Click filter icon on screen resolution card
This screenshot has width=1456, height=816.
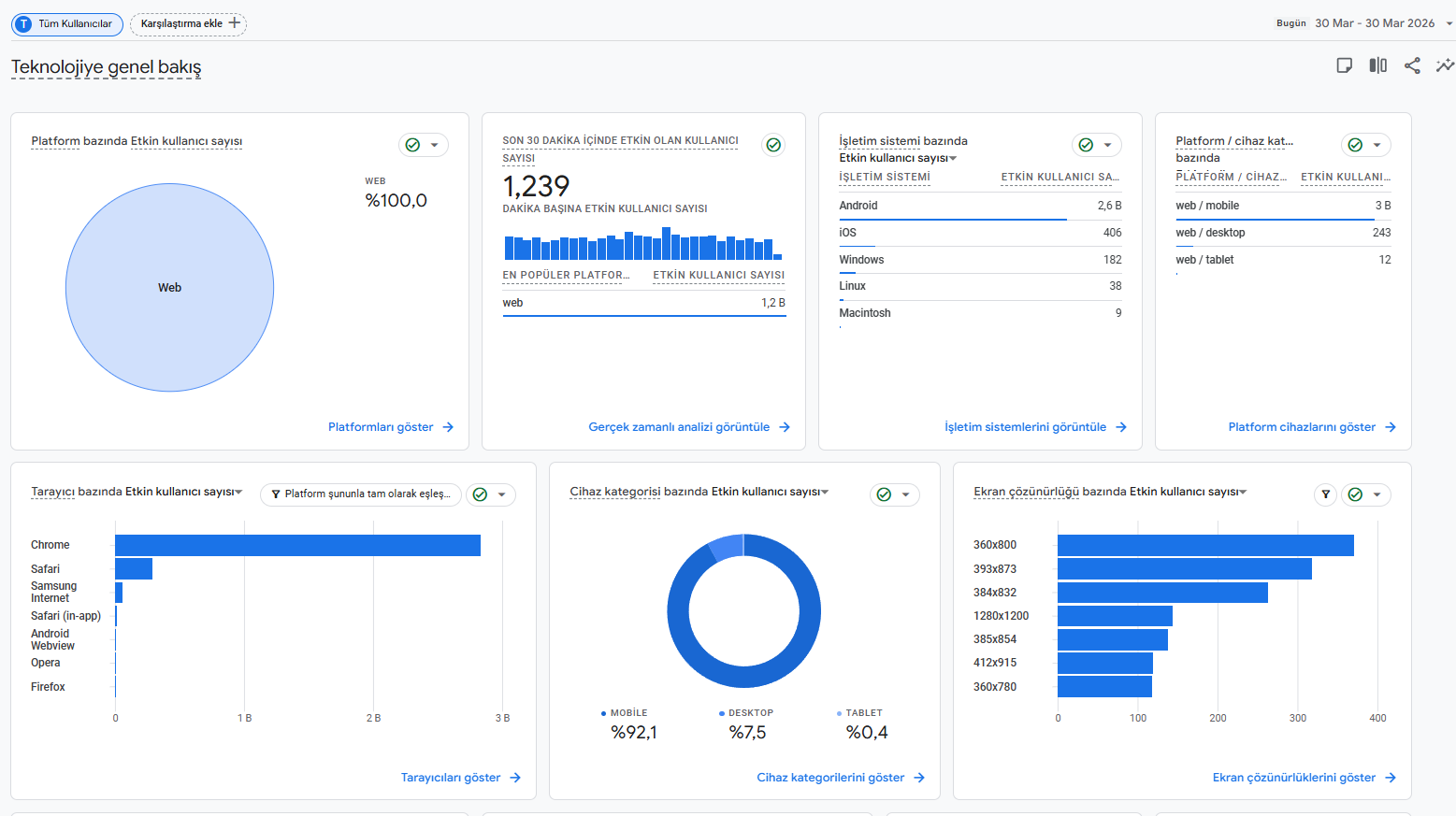tap(1325, 494)
